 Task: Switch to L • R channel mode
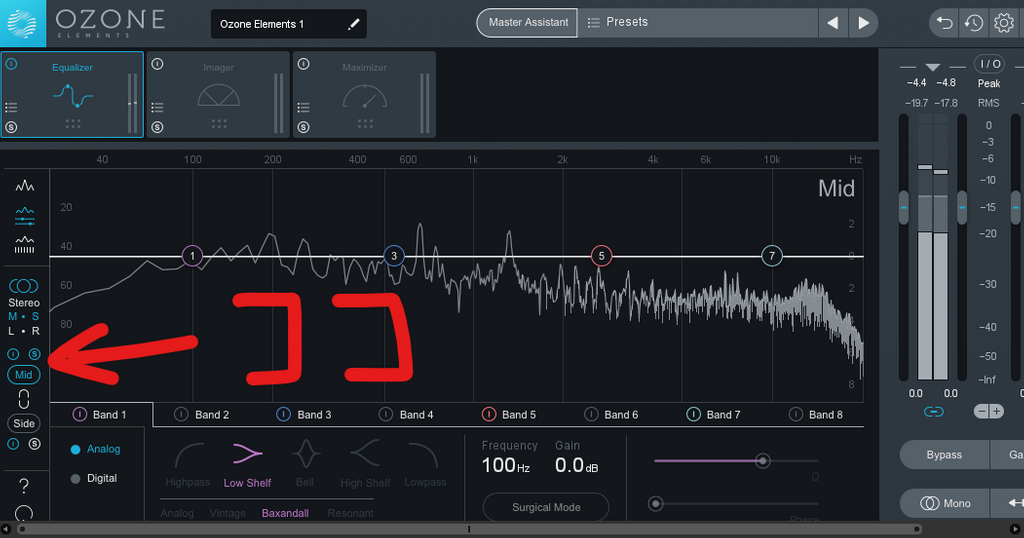(24, 331)
